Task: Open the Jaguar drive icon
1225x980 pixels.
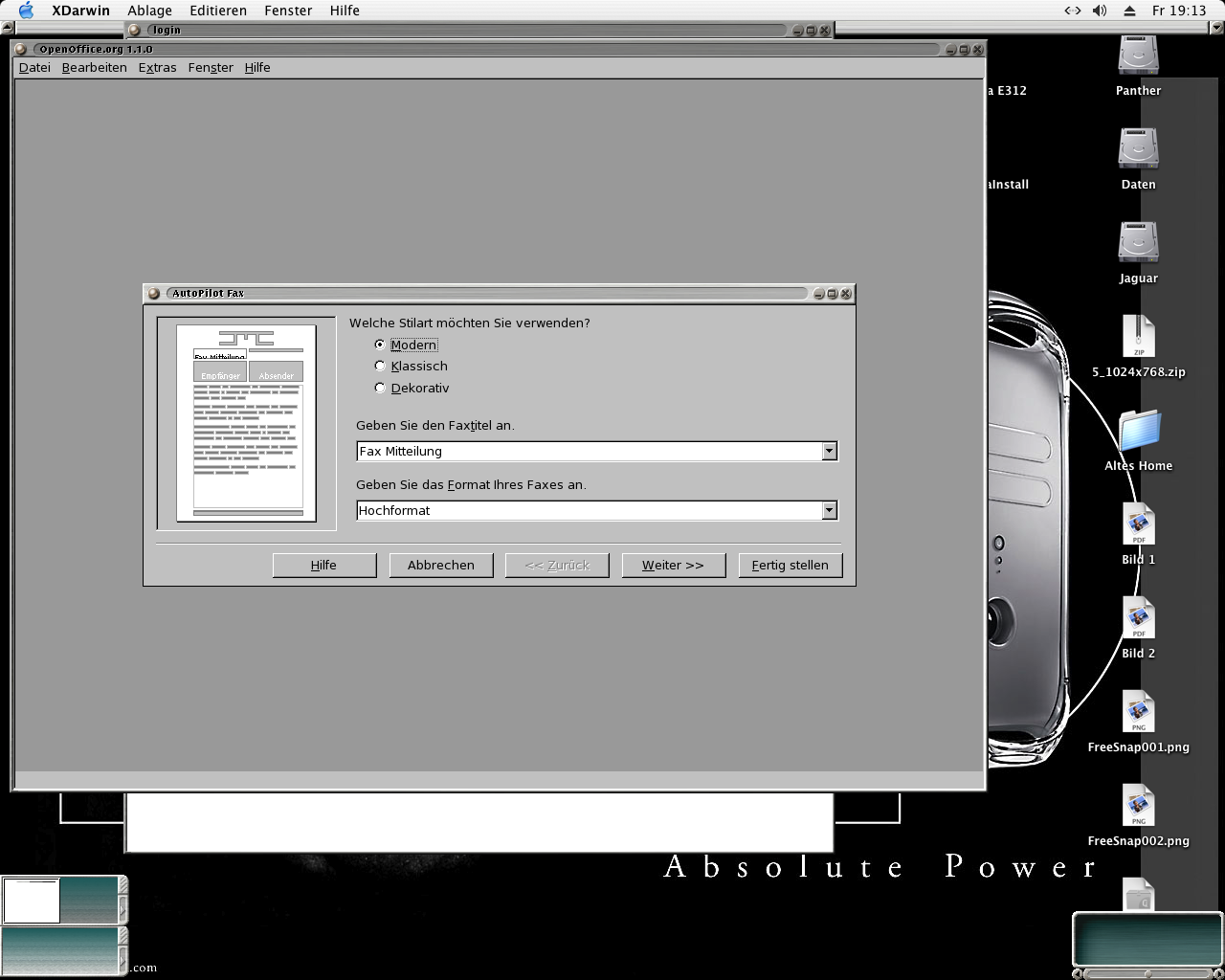Action: (1138, 244)
